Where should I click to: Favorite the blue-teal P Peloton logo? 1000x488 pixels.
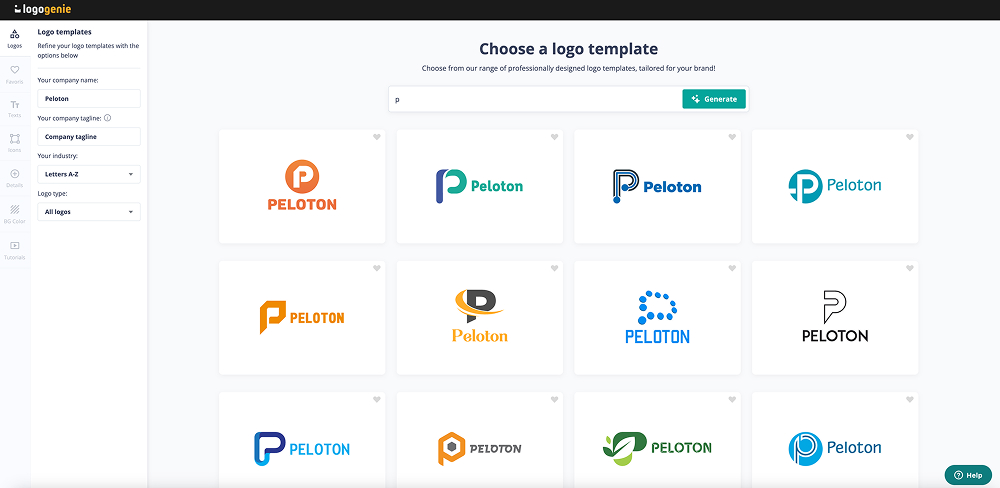(554, 137)
